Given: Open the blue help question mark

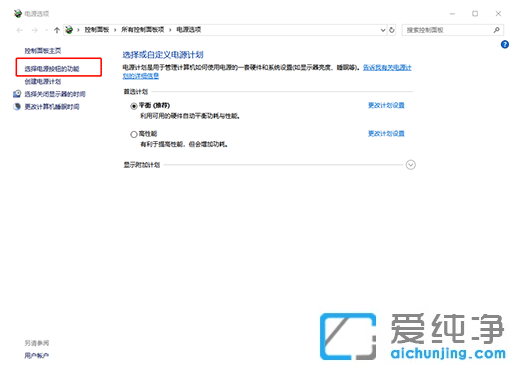Looking at the screenshot, I should [505, 44].
